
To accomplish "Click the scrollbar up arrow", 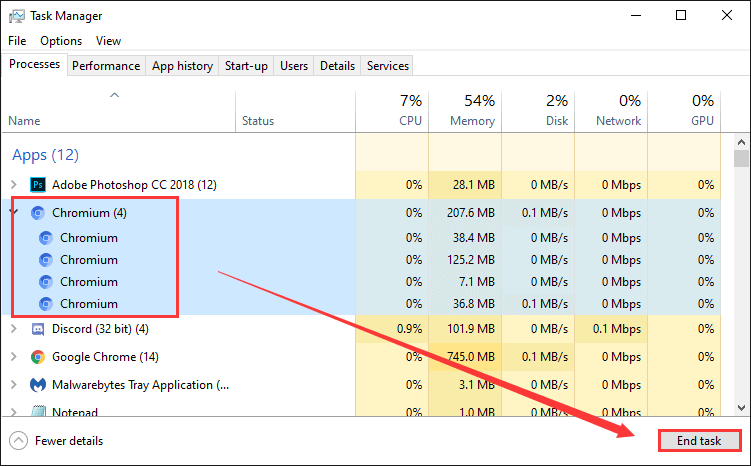I will point(741,142).
